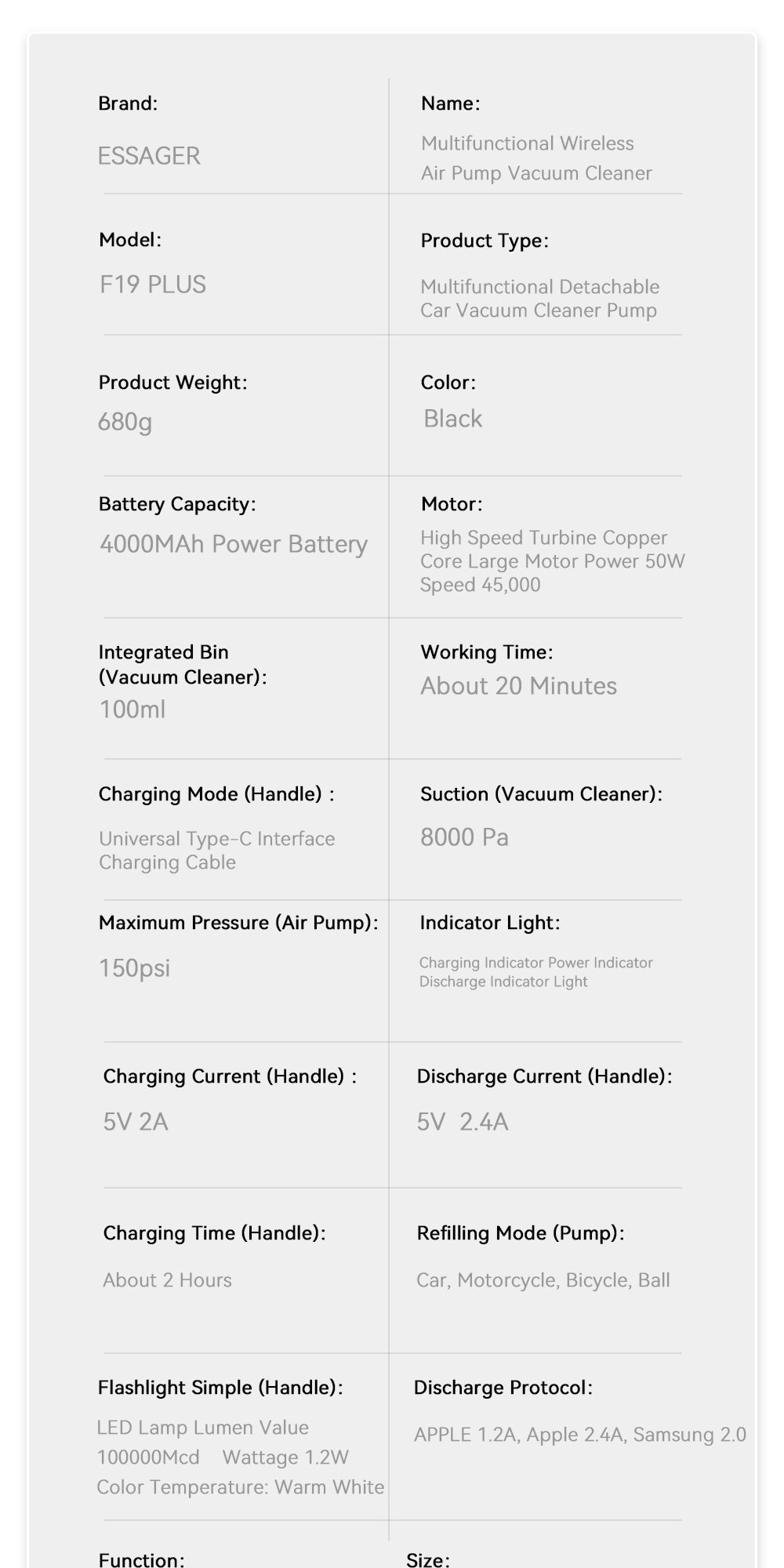The height and width of the screenshot is (1568, 784).
Task: Select the F19 PLUS model text
Action: point(153,284)
